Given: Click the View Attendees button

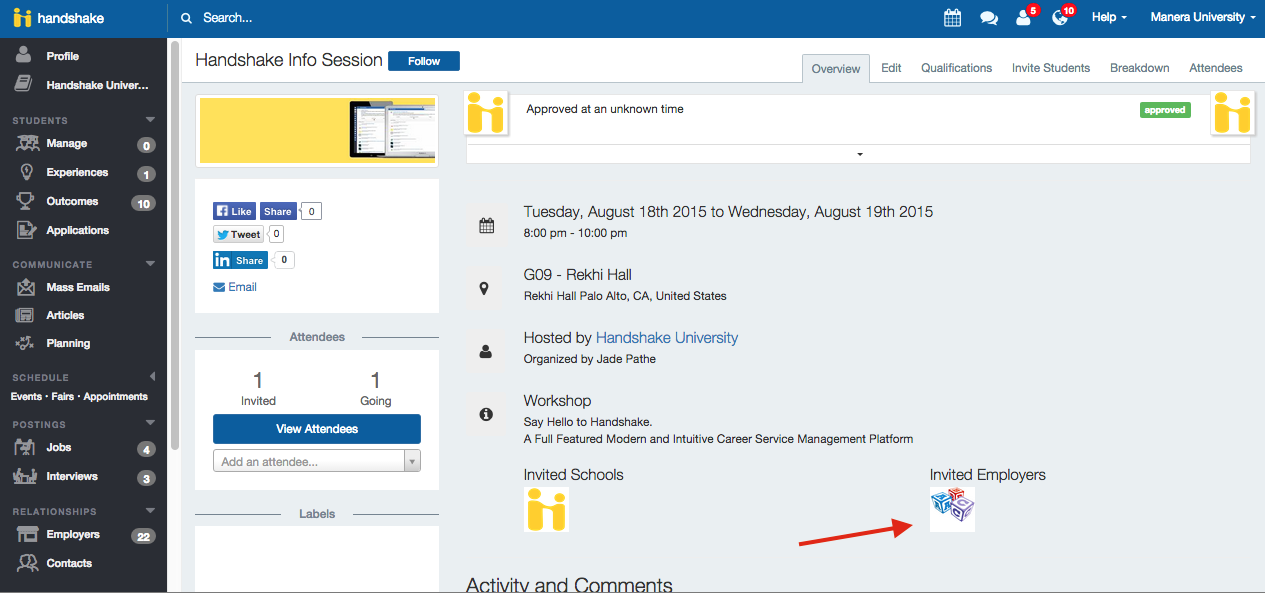Looking at the screenshot, I should 317,429.
